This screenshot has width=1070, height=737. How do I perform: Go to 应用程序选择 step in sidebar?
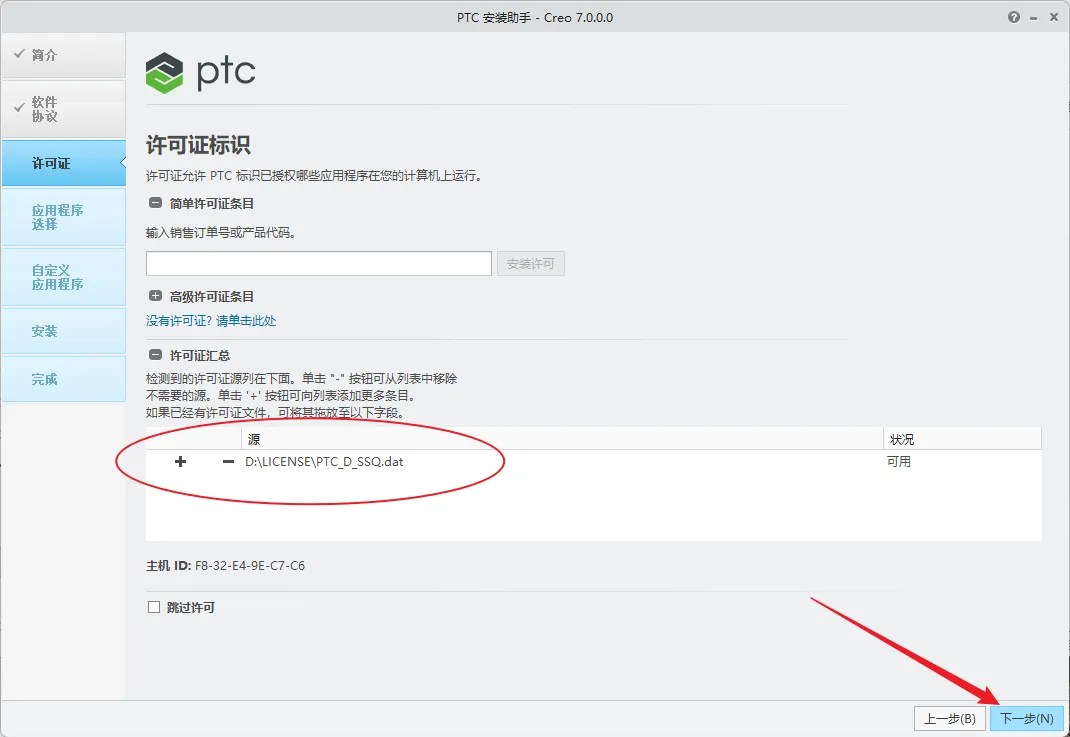click(x=63, y=217)
